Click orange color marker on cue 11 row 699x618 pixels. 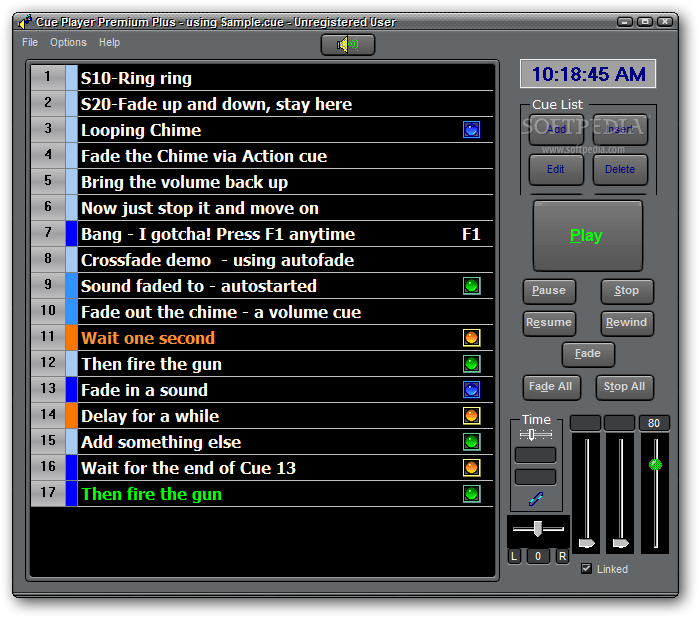(71, 338)
